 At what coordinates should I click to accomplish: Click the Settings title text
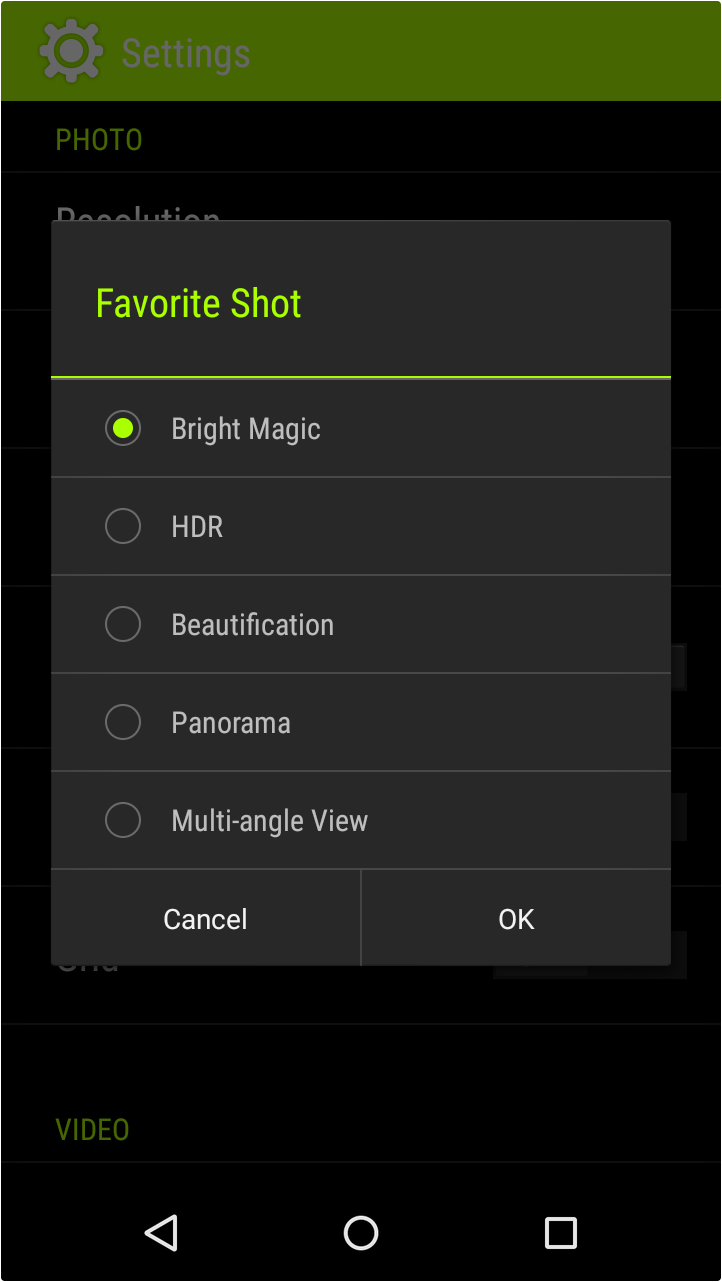point(186,54)
